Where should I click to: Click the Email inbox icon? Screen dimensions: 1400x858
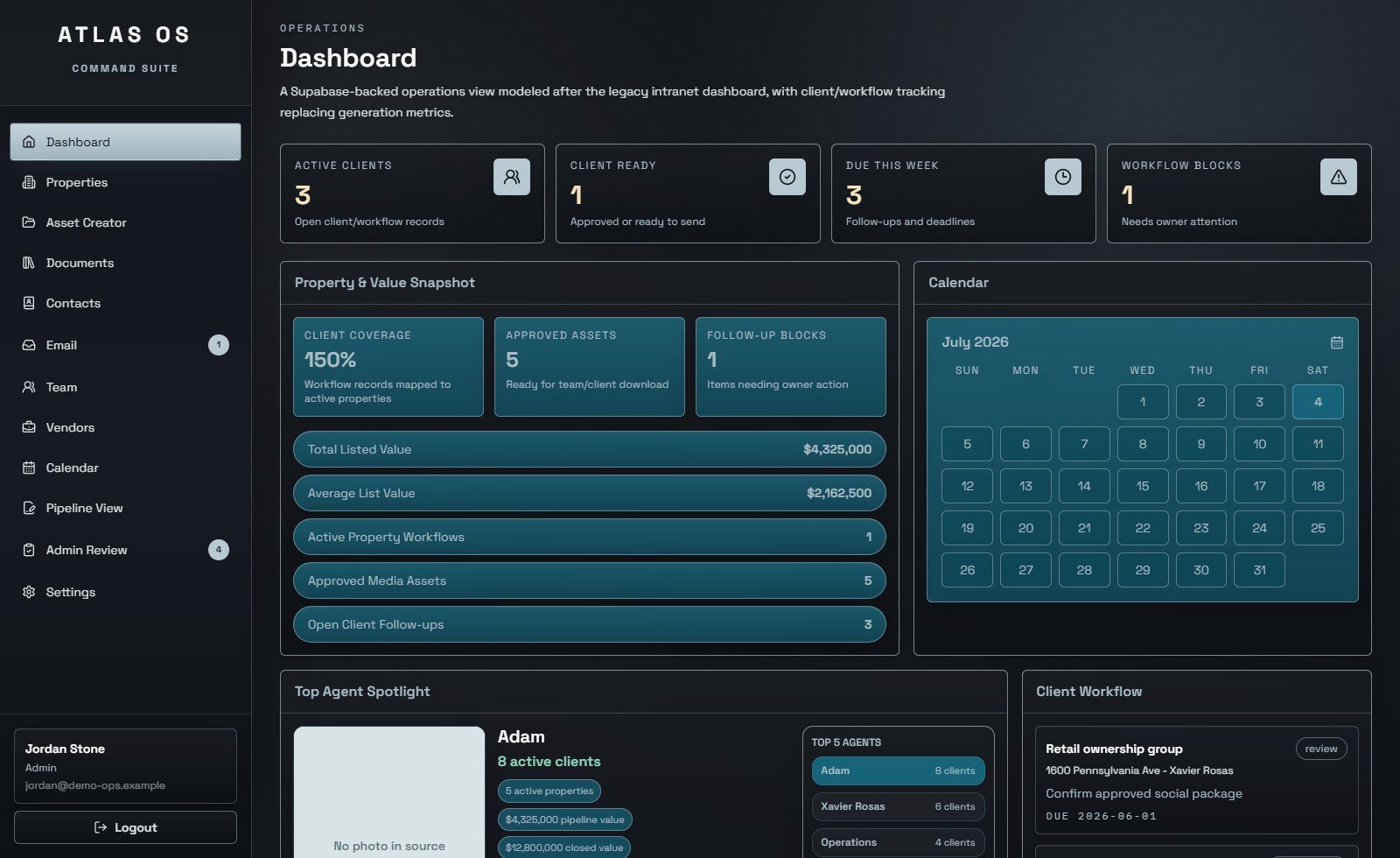pyautogui.click(x=29, y=345)
